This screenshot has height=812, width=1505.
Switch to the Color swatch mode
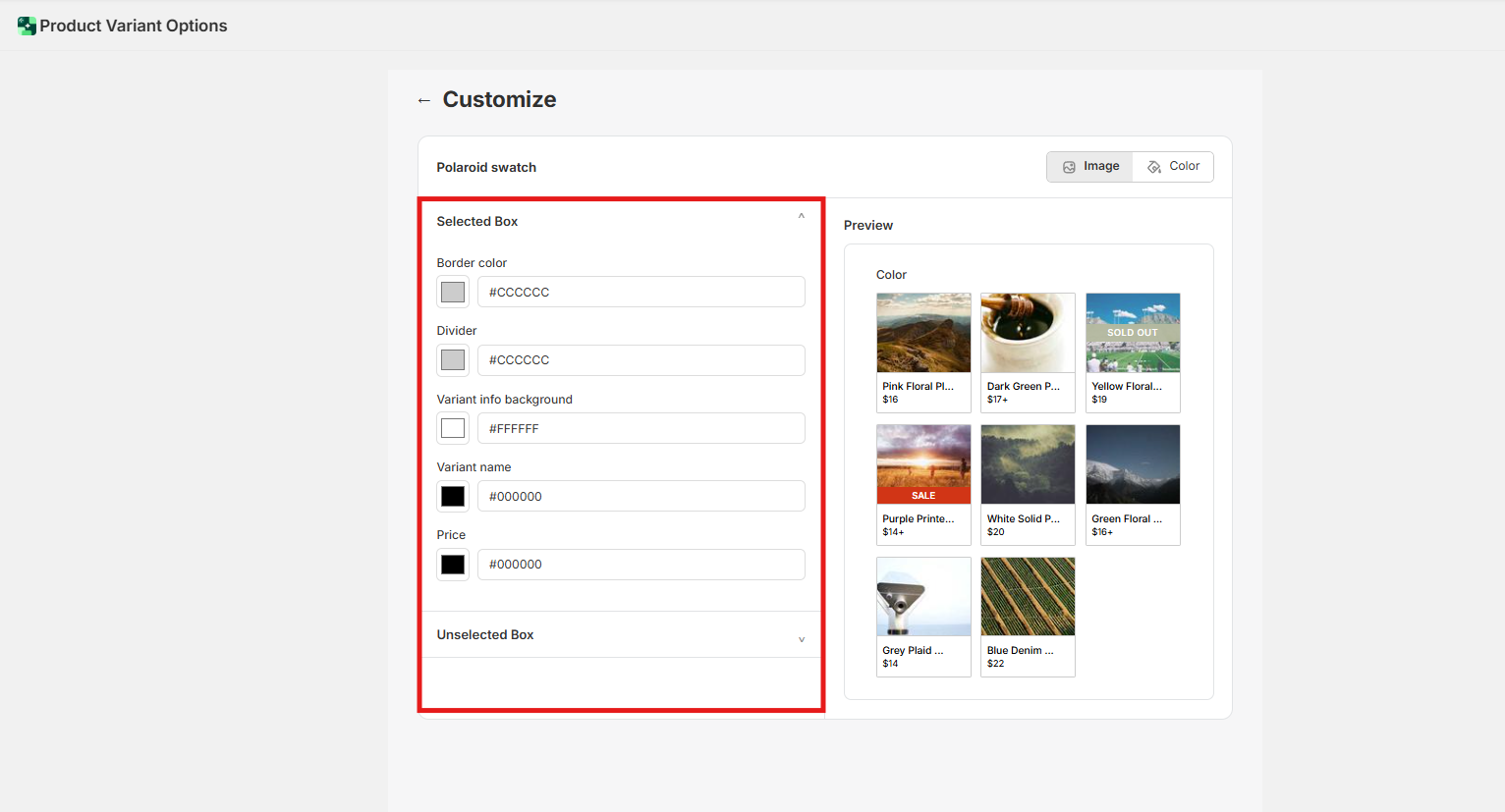[1173, 167]
